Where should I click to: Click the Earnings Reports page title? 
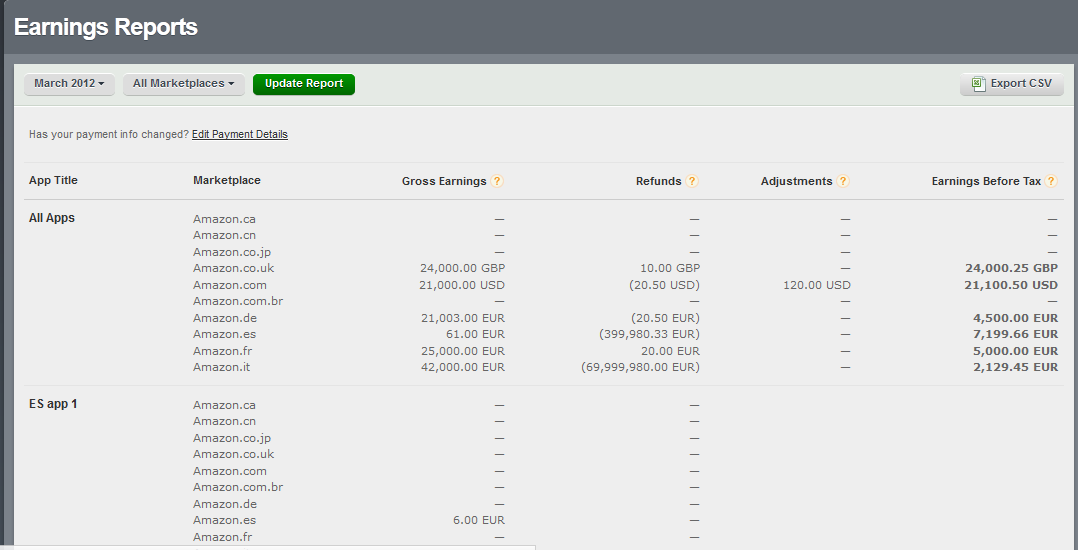pos(106,27)
